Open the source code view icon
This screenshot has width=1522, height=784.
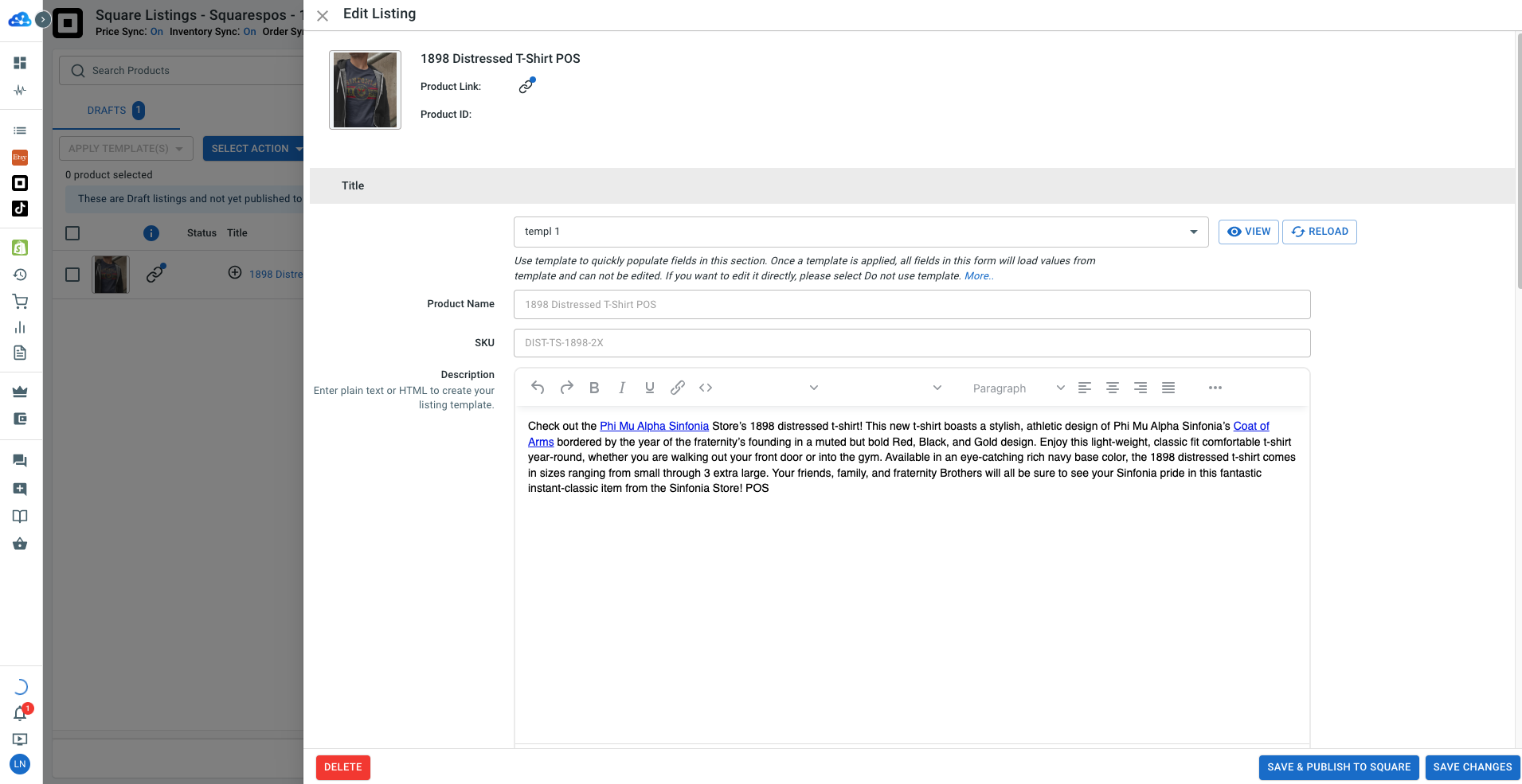click(706, 388)
